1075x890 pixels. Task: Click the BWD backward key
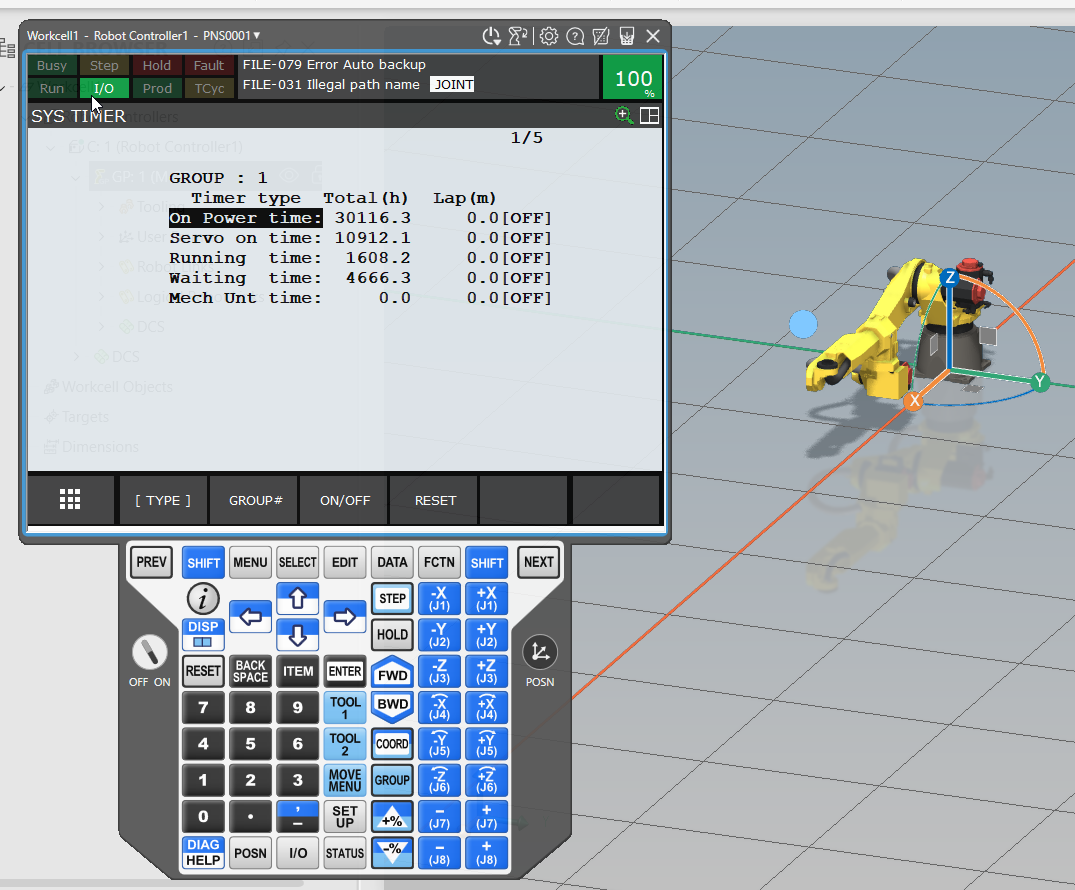point(392,706)
